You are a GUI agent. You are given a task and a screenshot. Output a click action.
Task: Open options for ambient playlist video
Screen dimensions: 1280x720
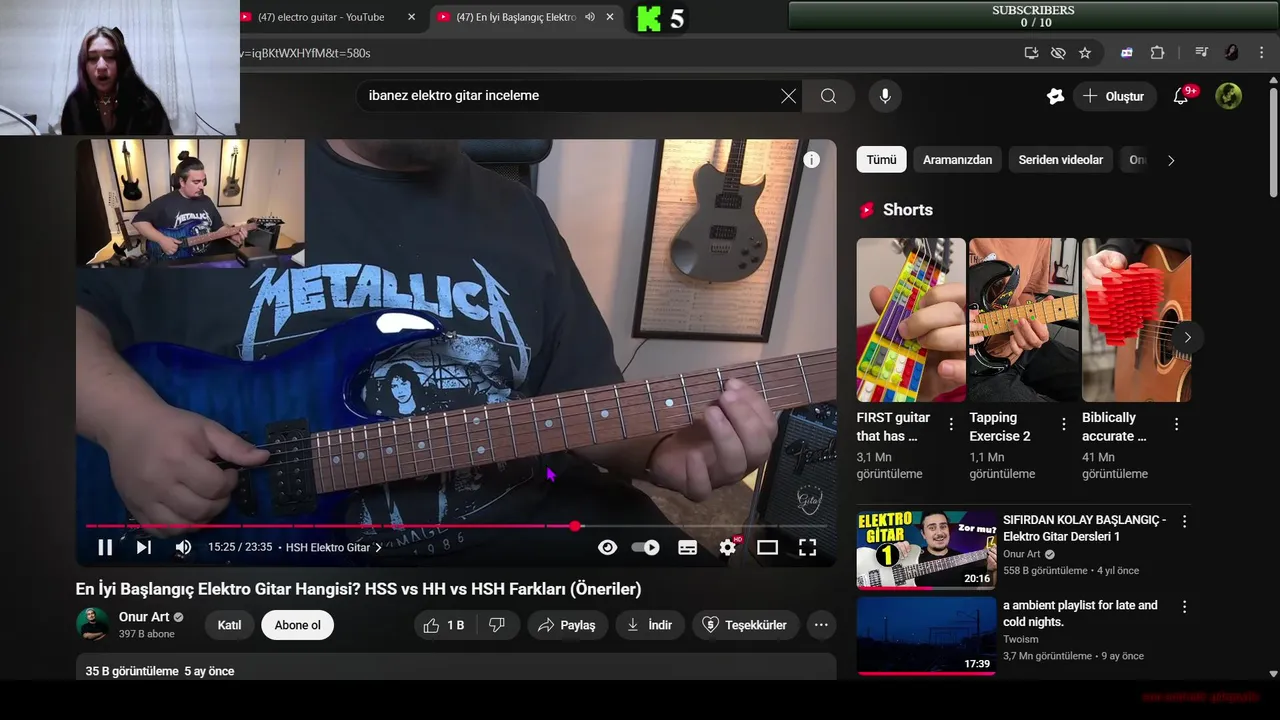[1184, 607]
